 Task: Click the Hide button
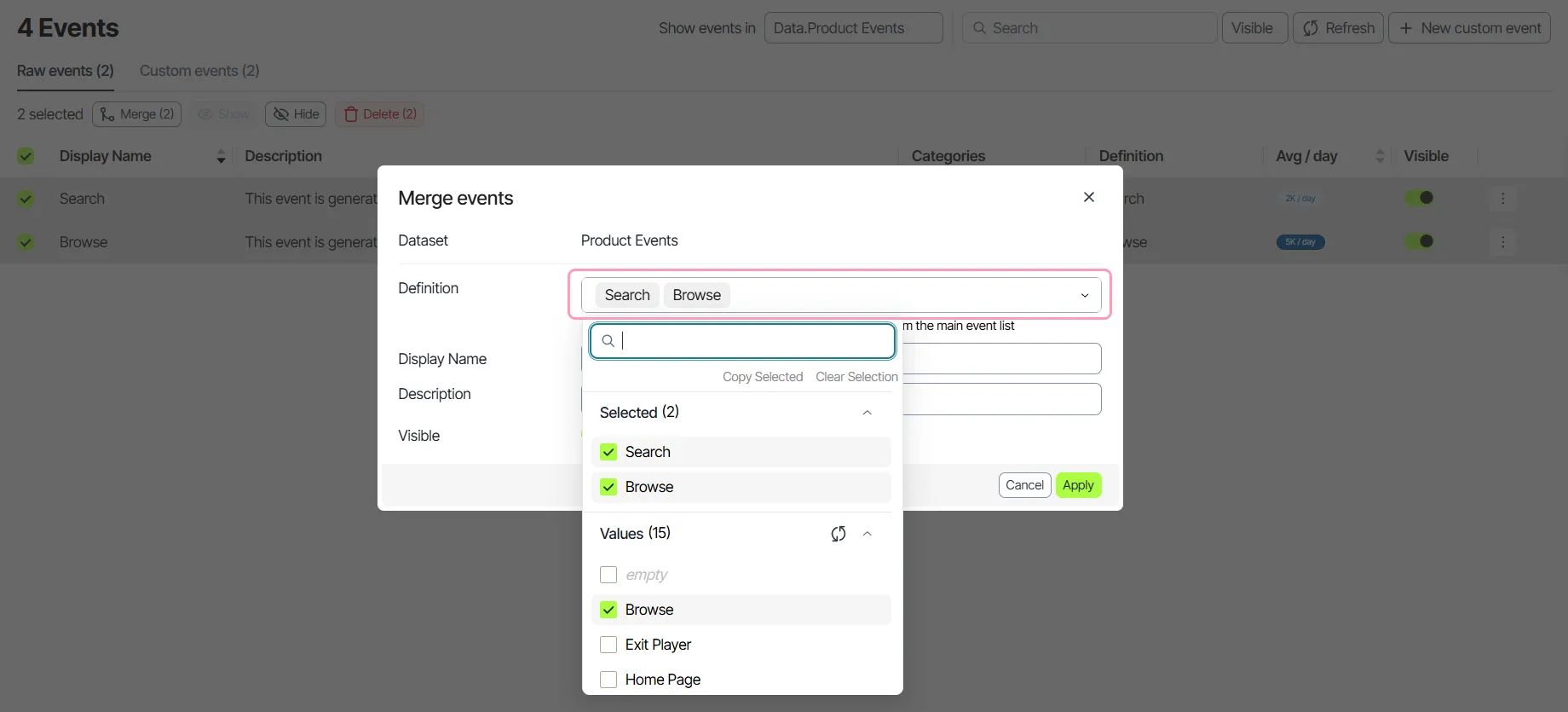click(296, 114)
